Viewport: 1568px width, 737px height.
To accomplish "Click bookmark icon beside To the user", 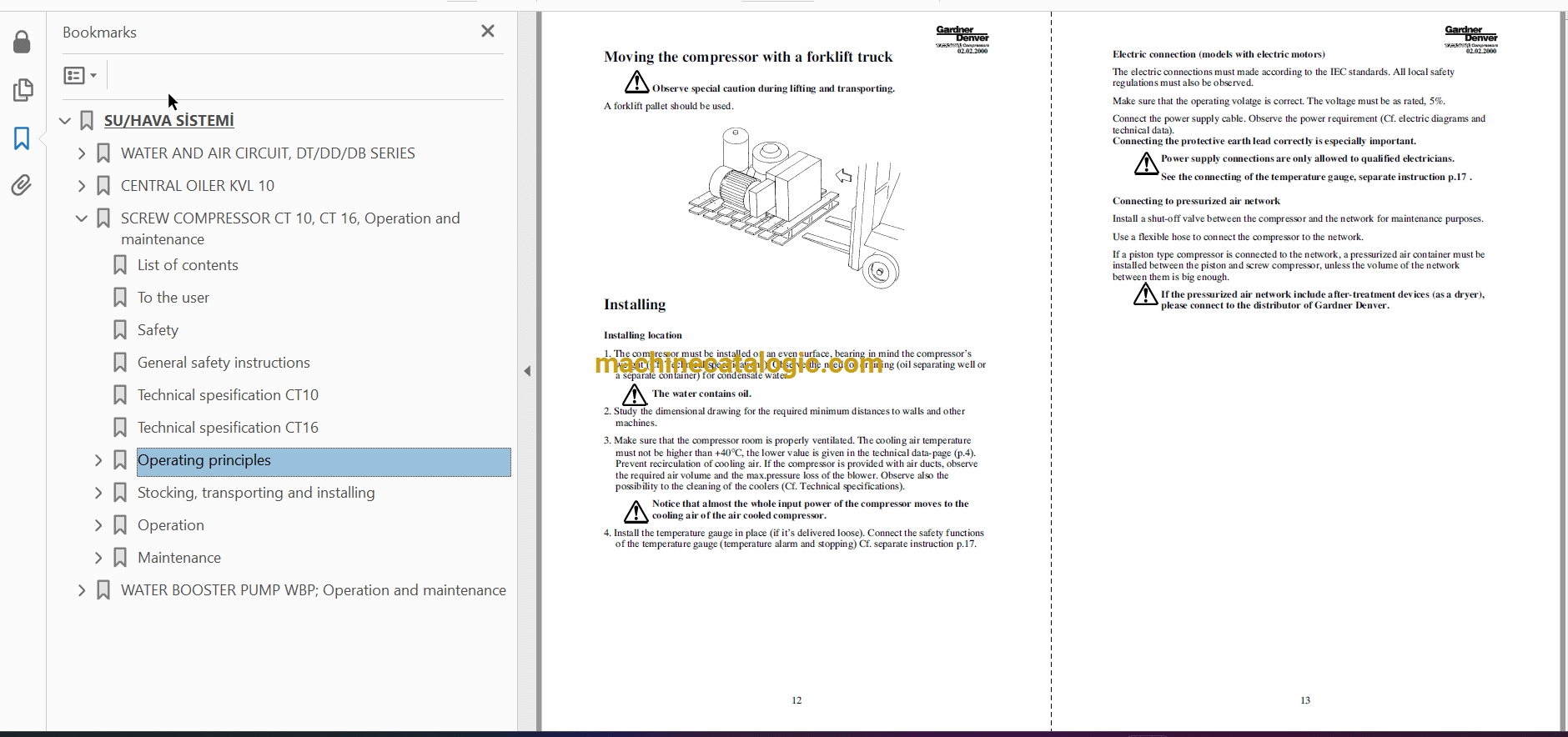I will (x=120, y=298).
